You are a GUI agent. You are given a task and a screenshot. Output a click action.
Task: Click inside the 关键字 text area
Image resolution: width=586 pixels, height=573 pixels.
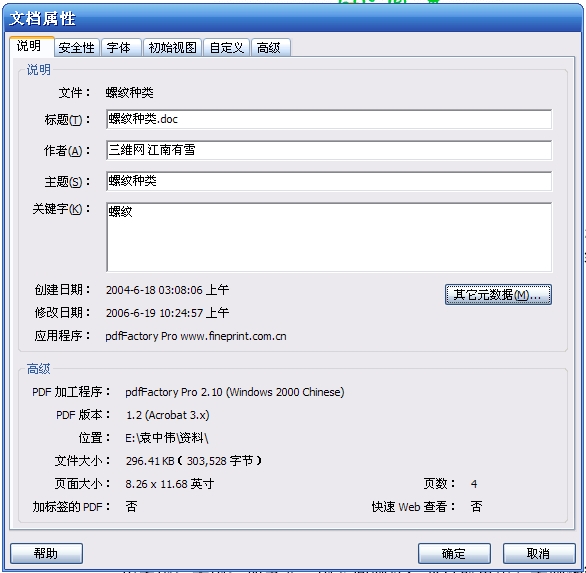pyautogui.click(x=329, y=237)
